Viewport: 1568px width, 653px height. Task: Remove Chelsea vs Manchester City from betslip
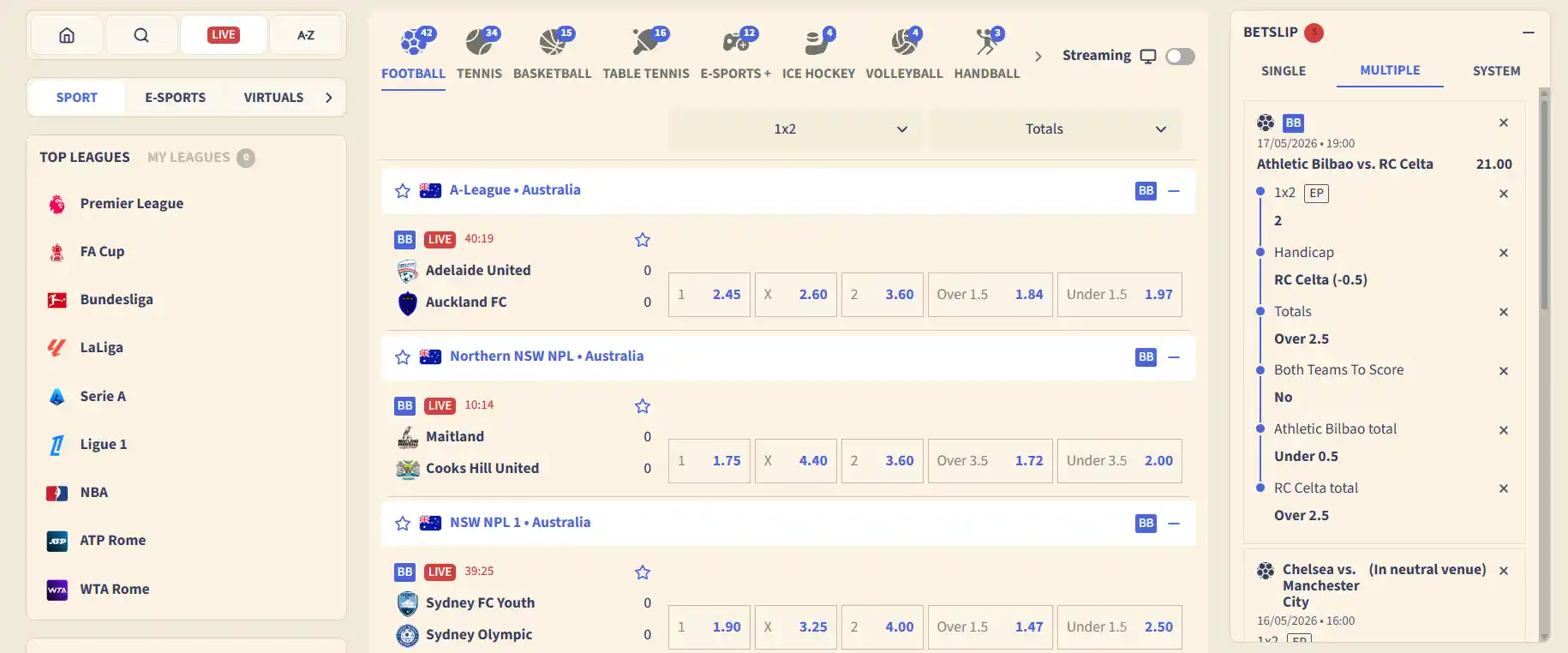click(x=1504, y=571)
